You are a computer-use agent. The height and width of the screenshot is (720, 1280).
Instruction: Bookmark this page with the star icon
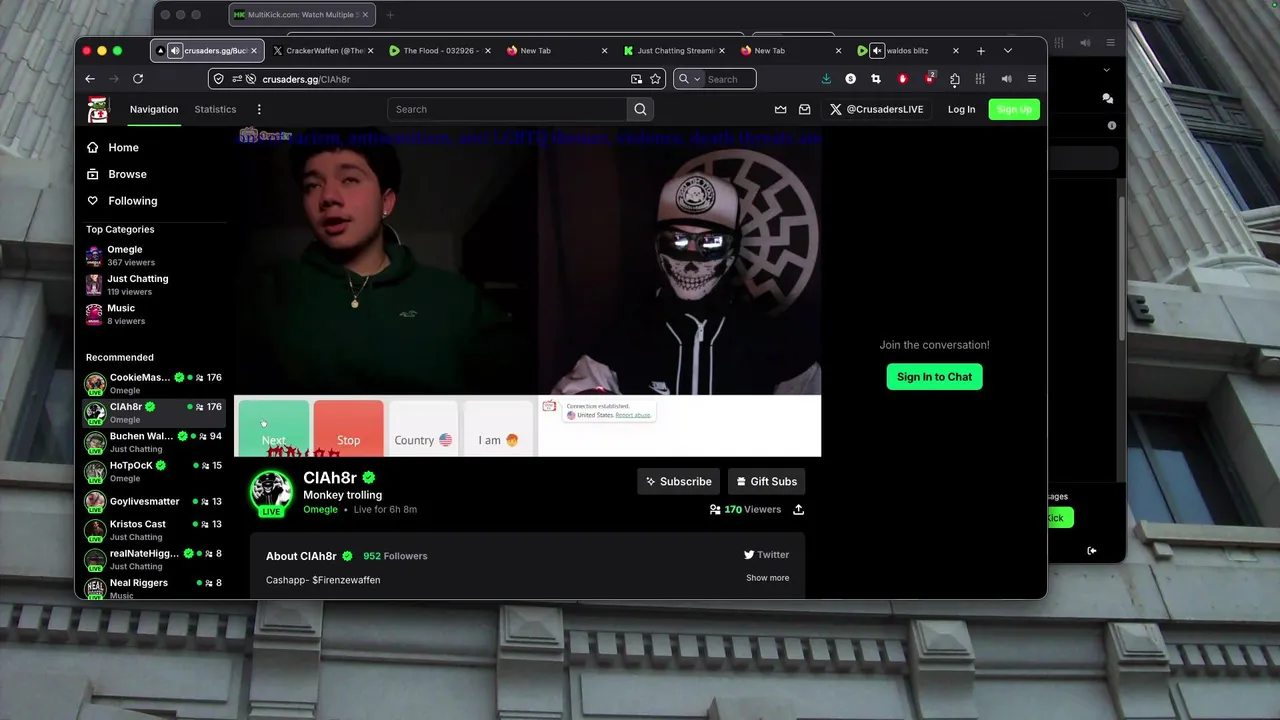point(655,79)
